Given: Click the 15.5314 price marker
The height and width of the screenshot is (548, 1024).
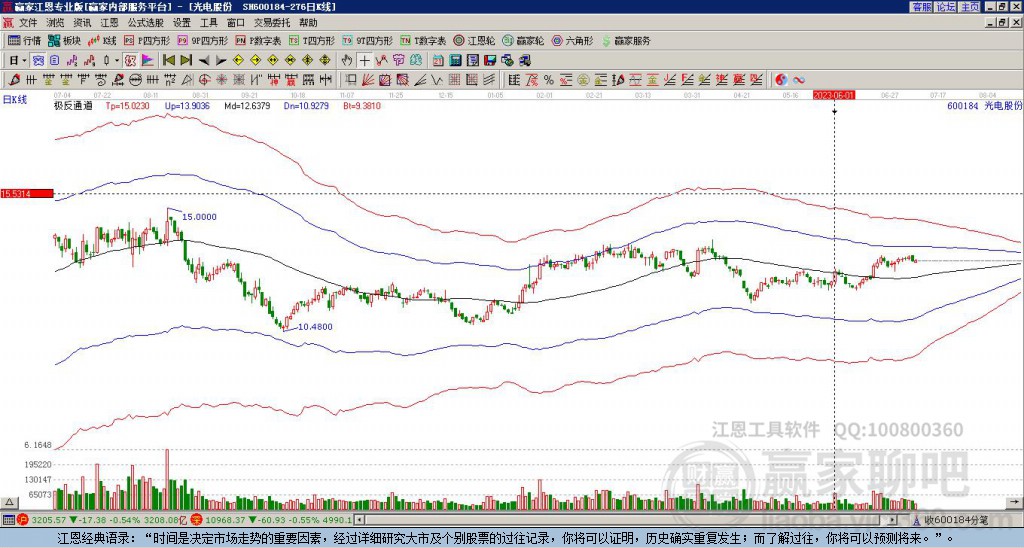Looking at the screenshot, I should click(x=27, y=193).
